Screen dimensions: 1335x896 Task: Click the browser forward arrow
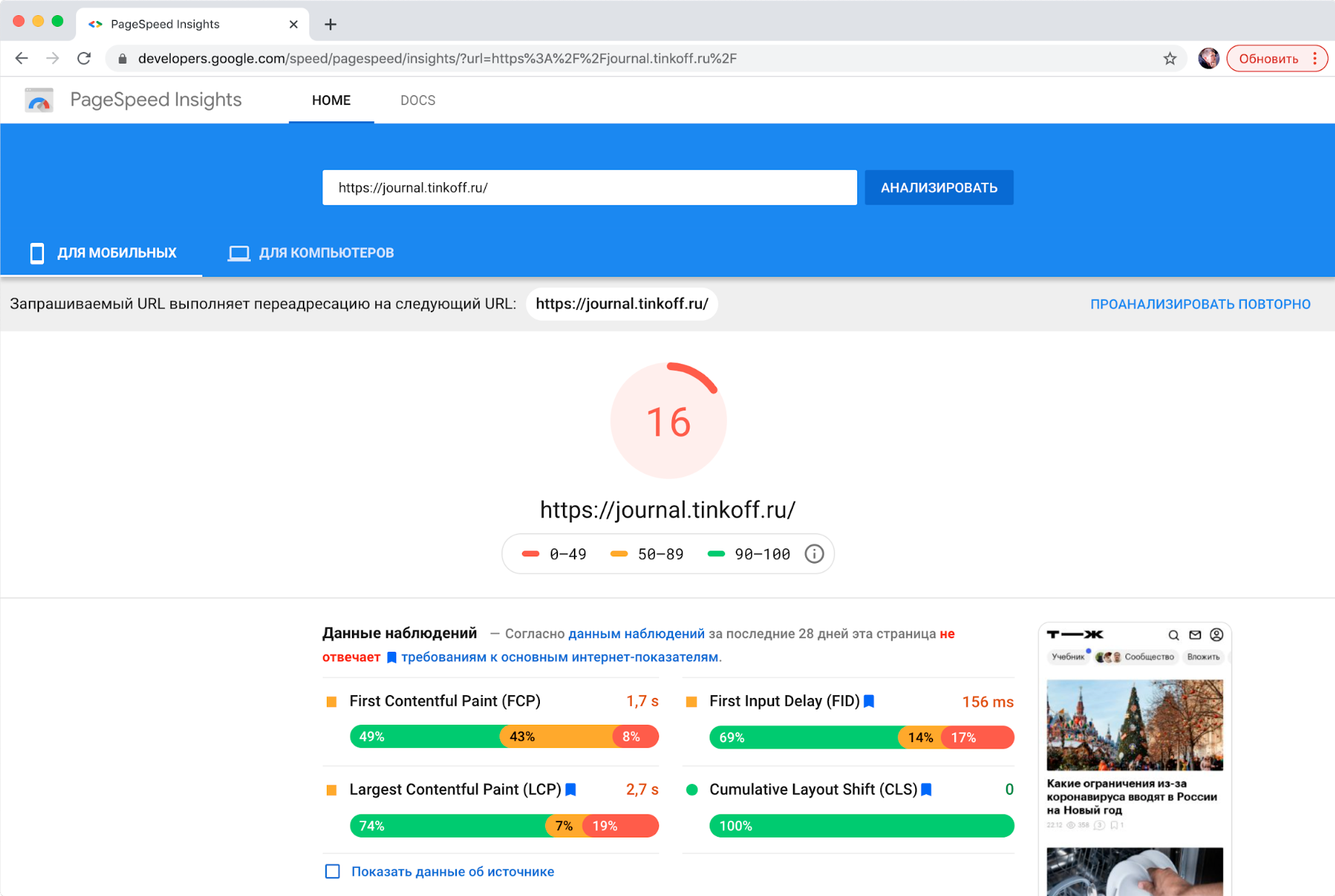[x=53, y=59]
